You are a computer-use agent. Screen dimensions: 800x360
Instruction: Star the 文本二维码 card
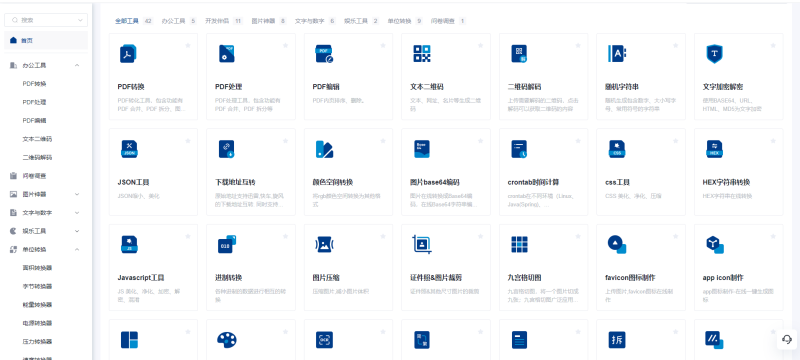pyautogui.click(x=481, y=45)
